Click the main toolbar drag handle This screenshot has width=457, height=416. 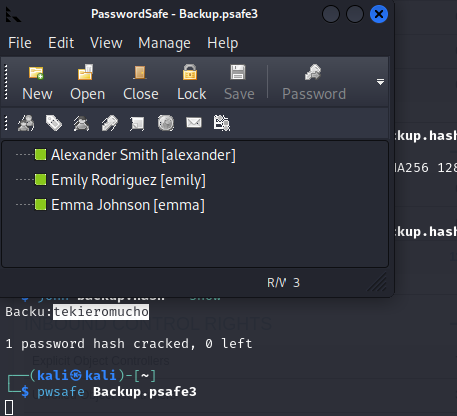click(x=6, y=82)
